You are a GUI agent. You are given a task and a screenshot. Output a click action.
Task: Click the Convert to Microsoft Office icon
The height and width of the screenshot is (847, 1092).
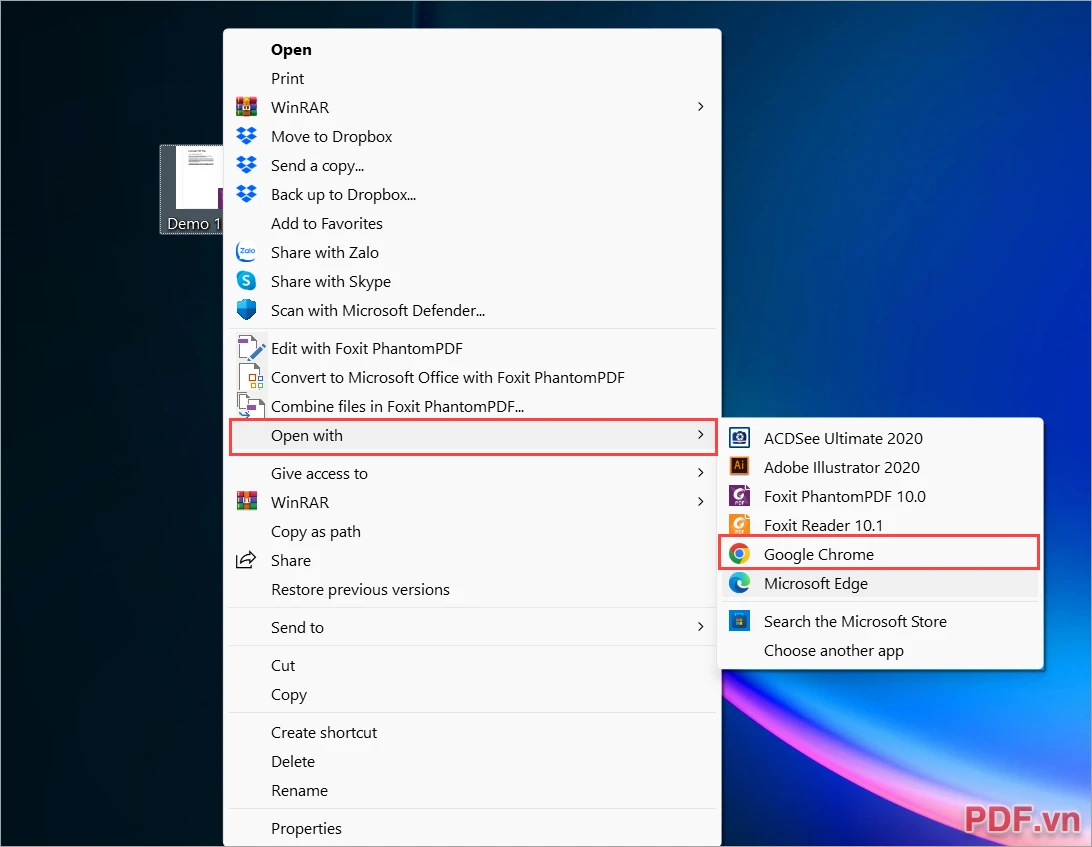click(251, 377)
